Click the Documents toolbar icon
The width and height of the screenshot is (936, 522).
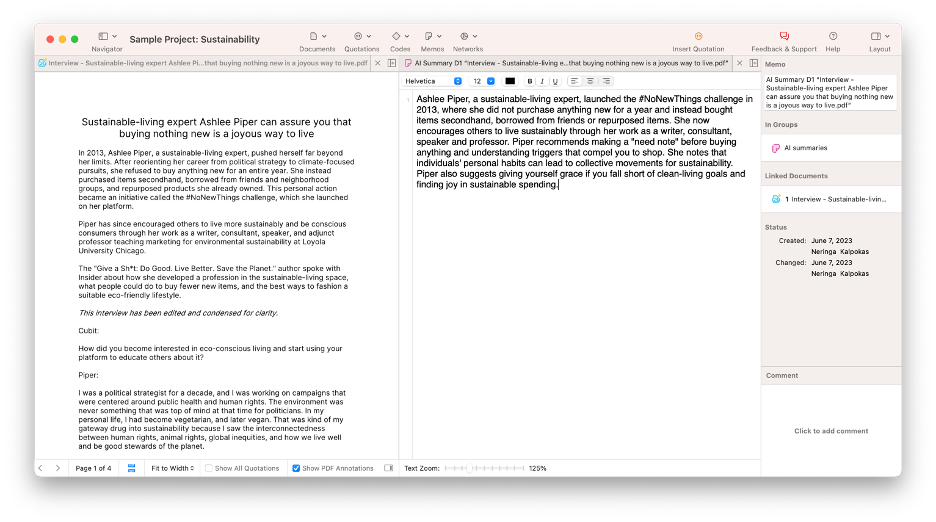[x=317, y=37]
